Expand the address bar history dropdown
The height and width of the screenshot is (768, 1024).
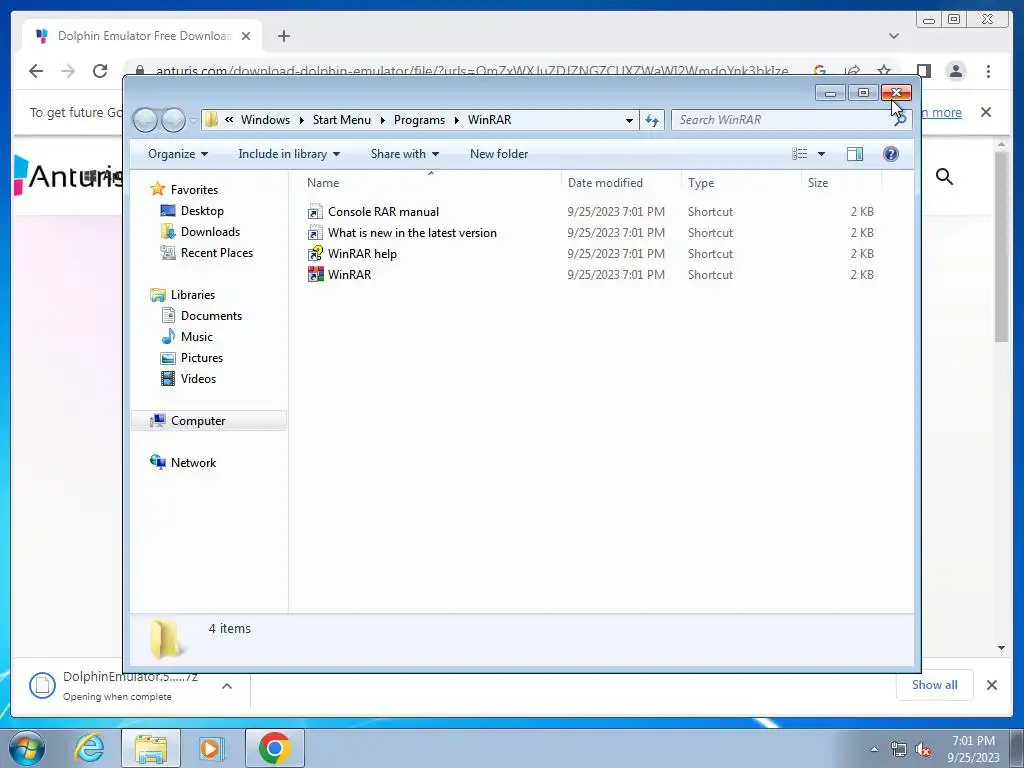pos(629,120)
